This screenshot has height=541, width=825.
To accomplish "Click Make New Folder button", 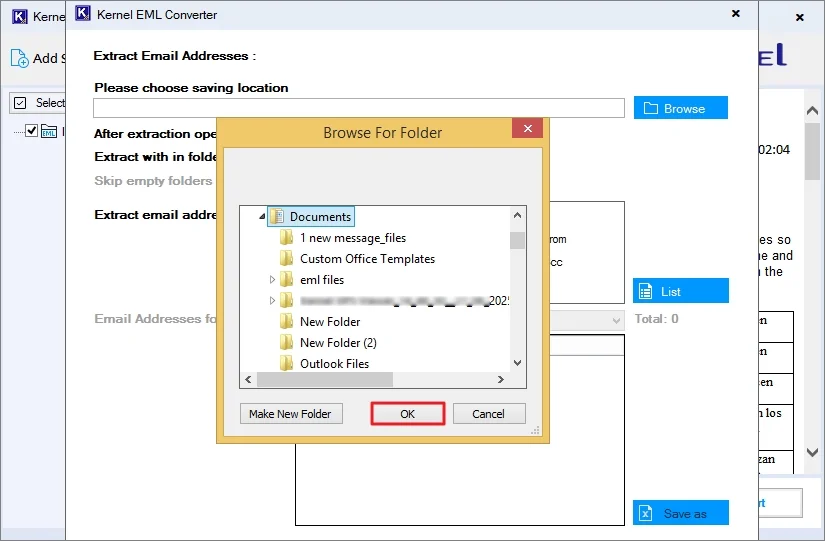I will pyautogui.click(x=290, y=414).
